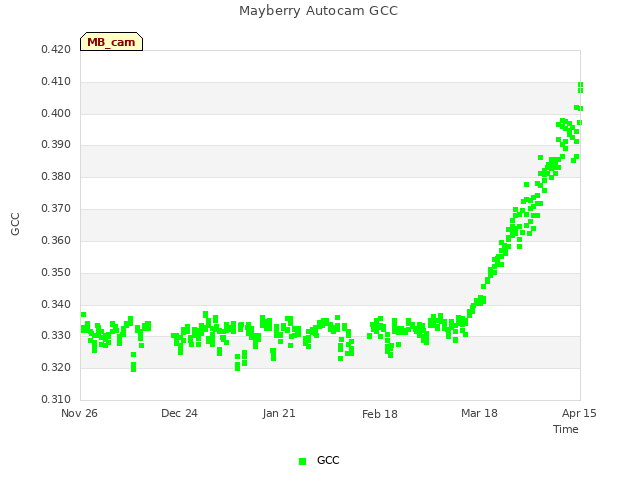This screenshot has width=640, height=480.
Task: Click the 0.420 y-axis label
Action: (56, 49)
